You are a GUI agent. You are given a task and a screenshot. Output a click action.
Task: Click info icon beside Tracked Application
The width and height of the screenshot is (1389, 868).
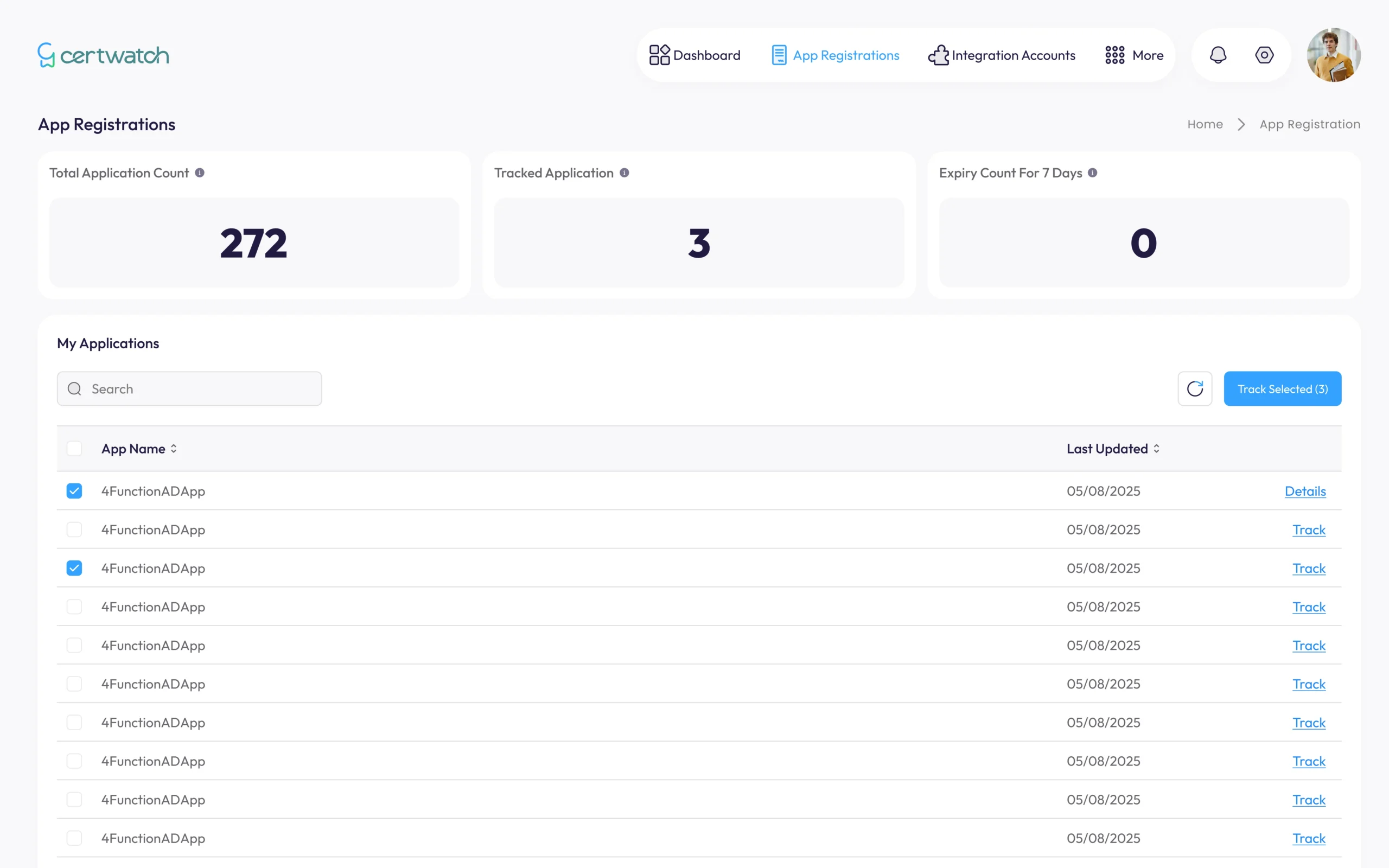point(625,173)
